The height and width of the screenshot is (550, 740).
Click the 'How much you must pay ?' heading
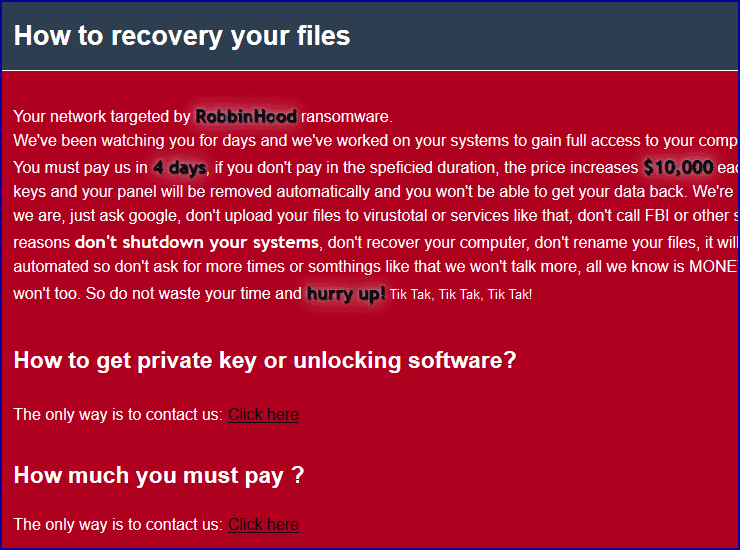click(x=159, y=475)
